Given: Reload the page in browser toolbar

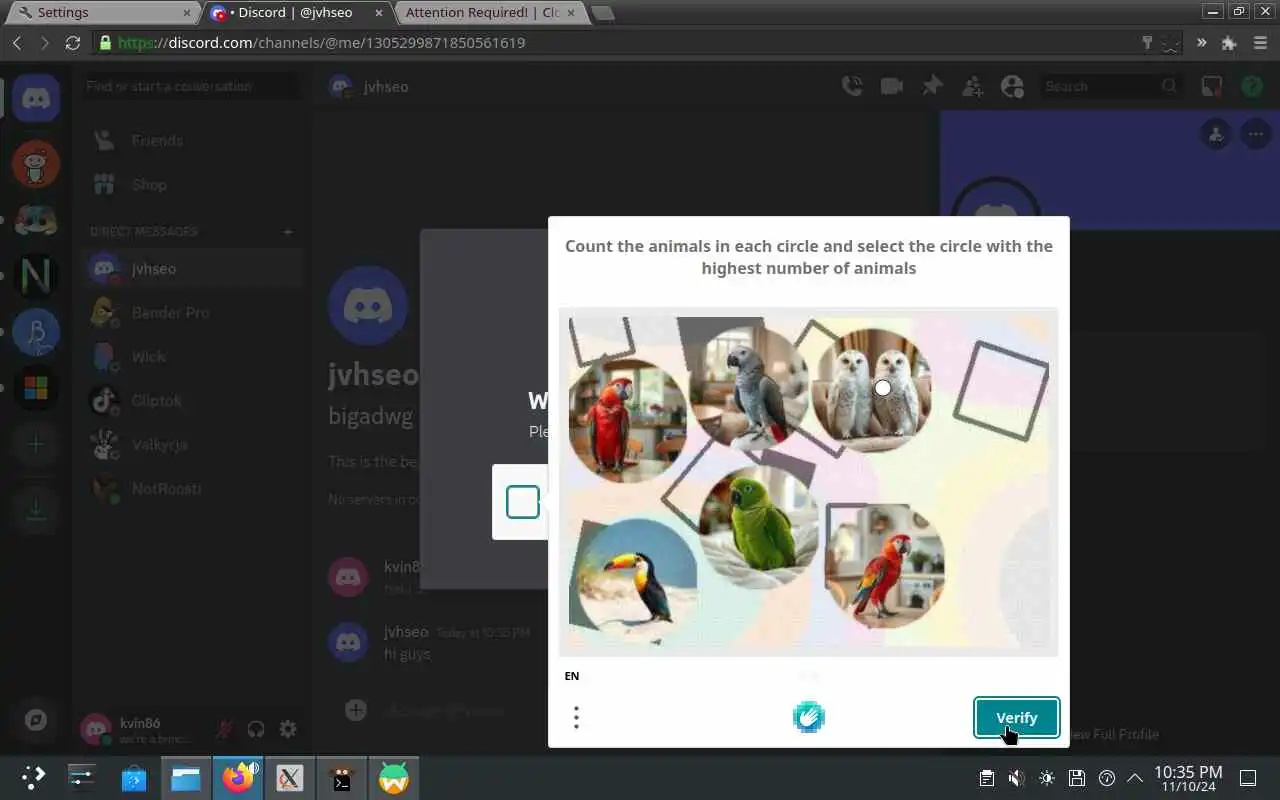Looking at the screenshot, I should tap(72, 43).
